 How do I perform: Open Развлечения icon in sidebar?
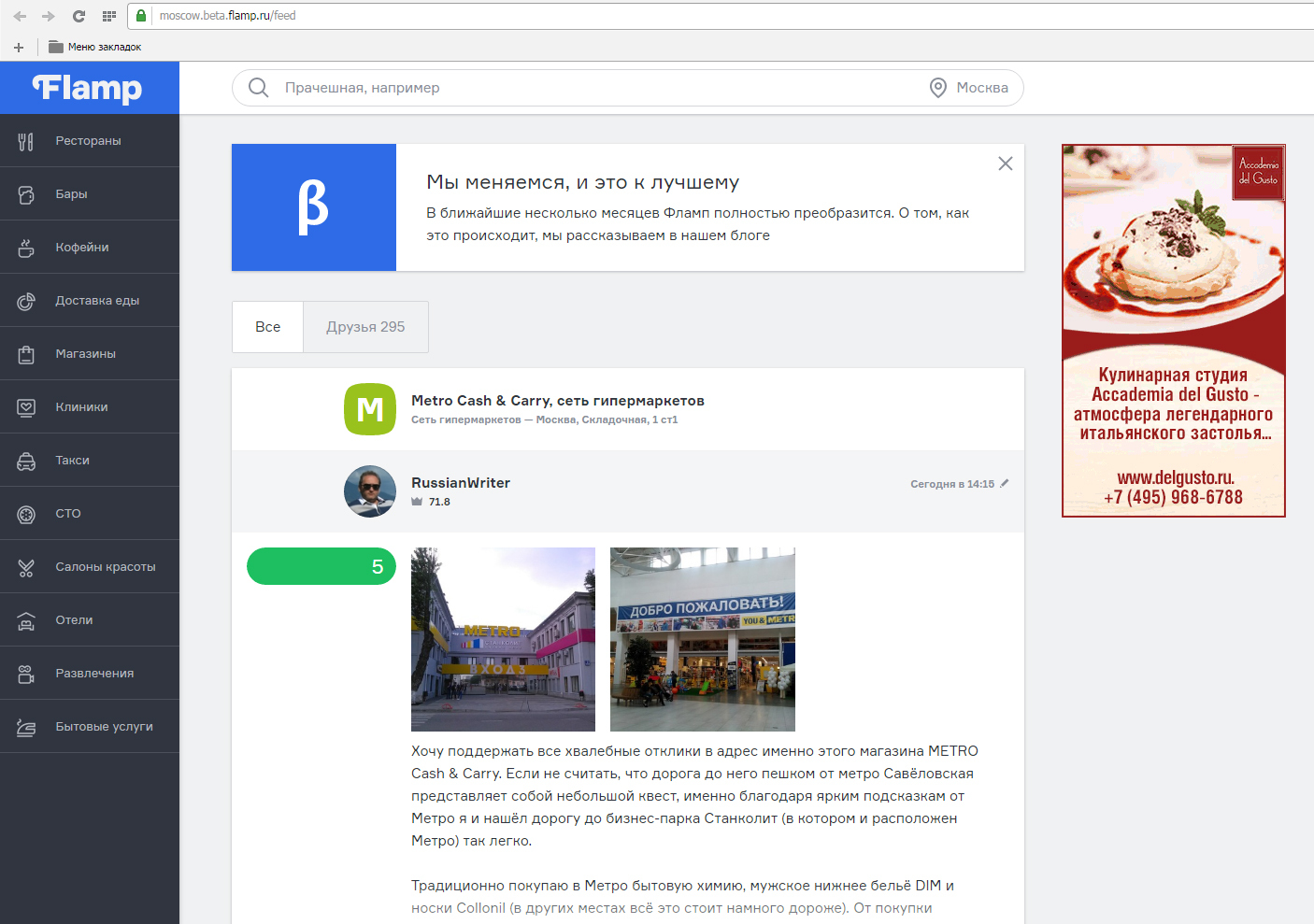(x=26, y=674)
